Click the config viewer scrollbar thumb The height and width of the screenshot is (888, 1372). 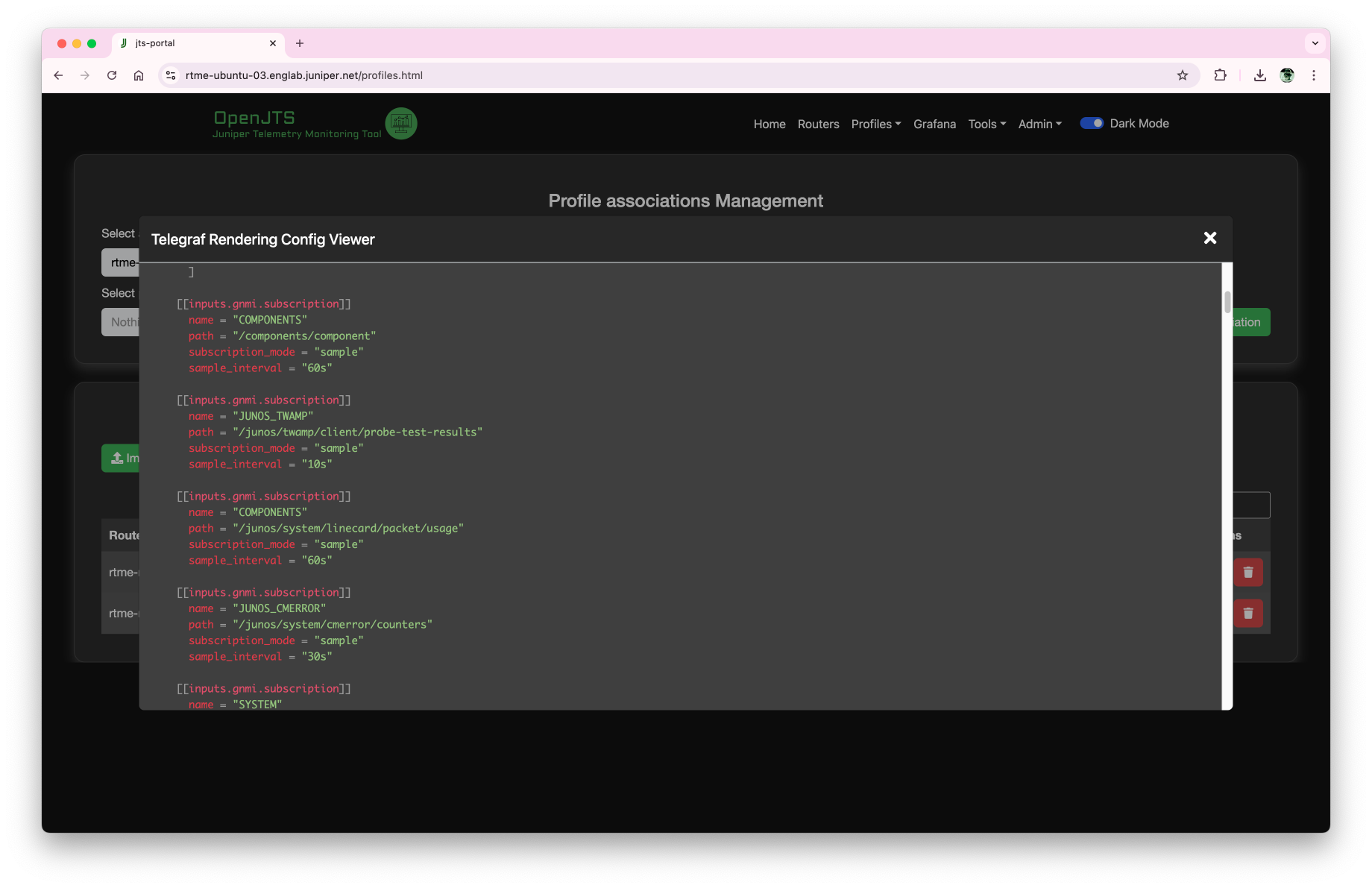pos(1227,302)
